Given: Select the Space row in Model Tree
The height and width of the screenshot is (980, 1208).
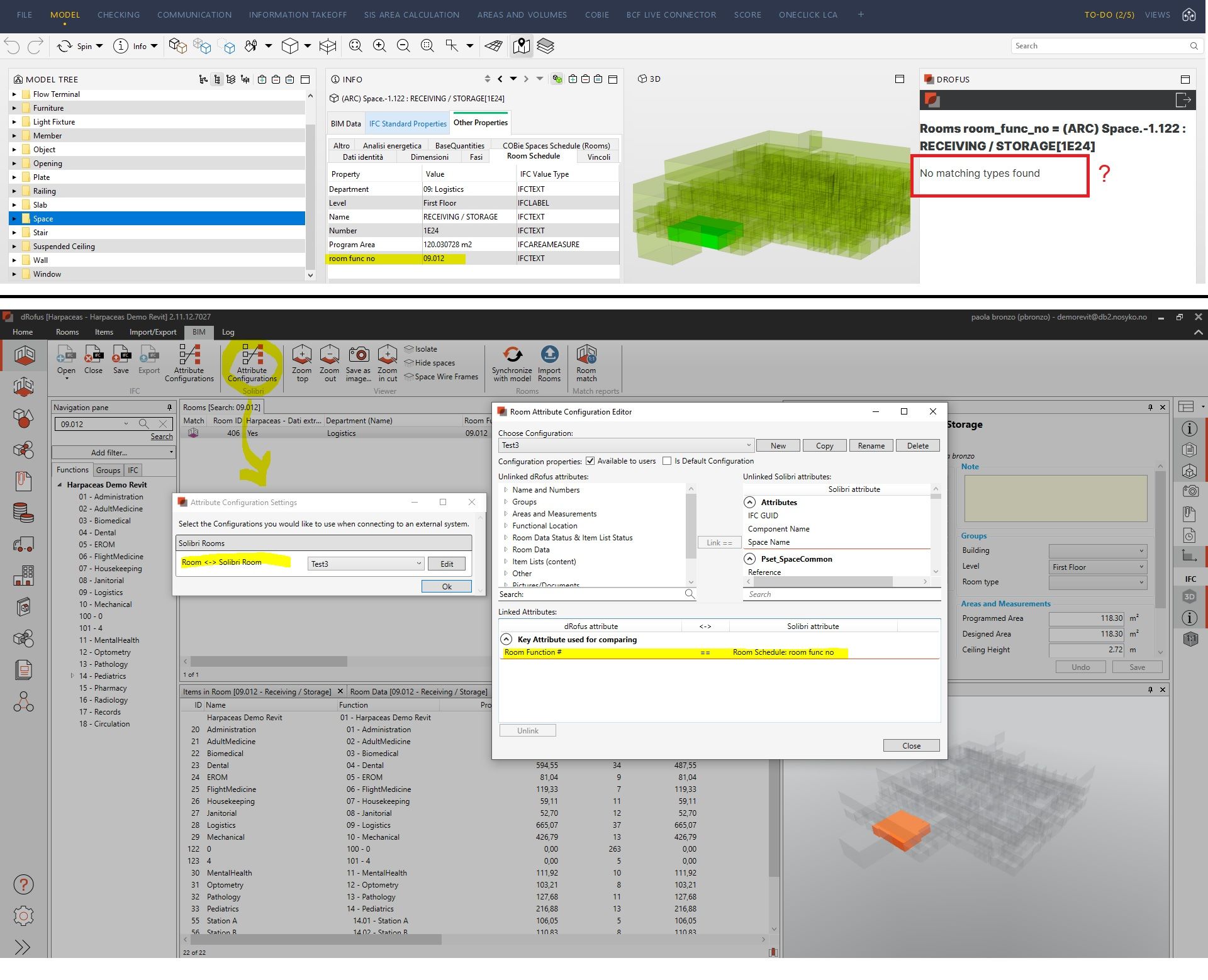Looking at the screenshot, I should click(157, 219).
